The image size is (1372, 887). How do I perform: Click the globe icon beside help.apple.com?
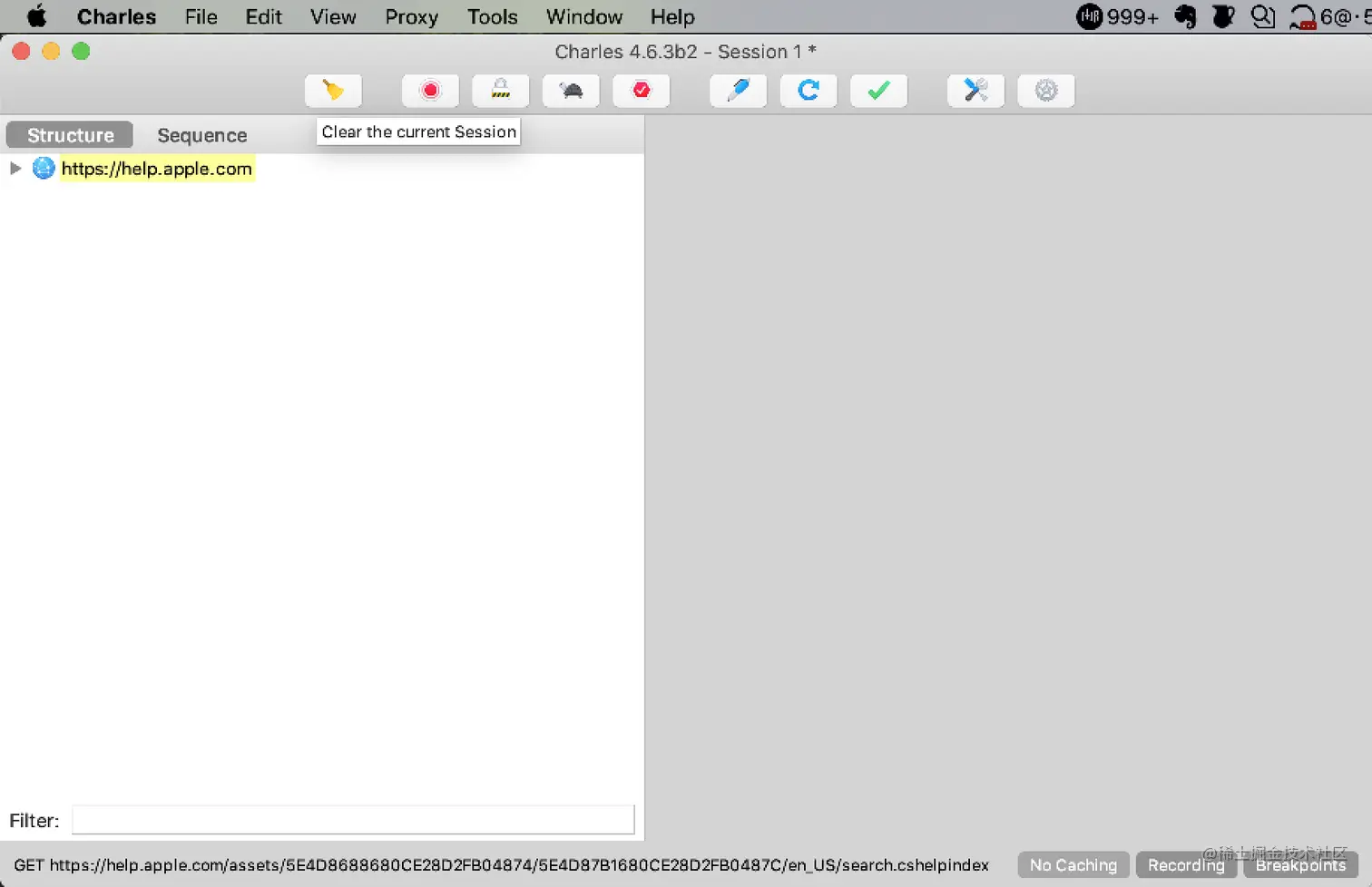(x=44, y=168)
